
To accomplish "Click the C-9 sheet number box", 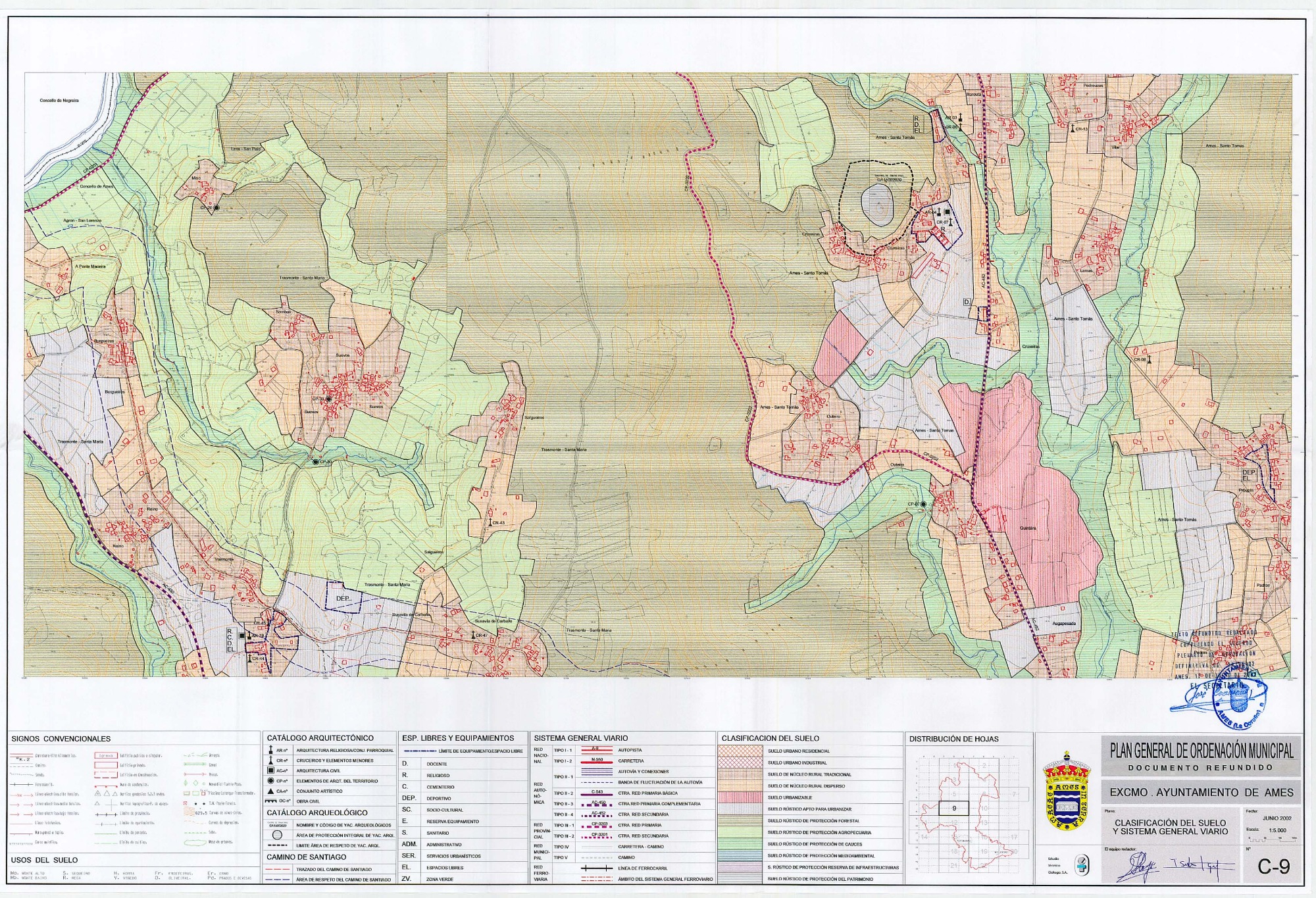I will click(1273, 867).
